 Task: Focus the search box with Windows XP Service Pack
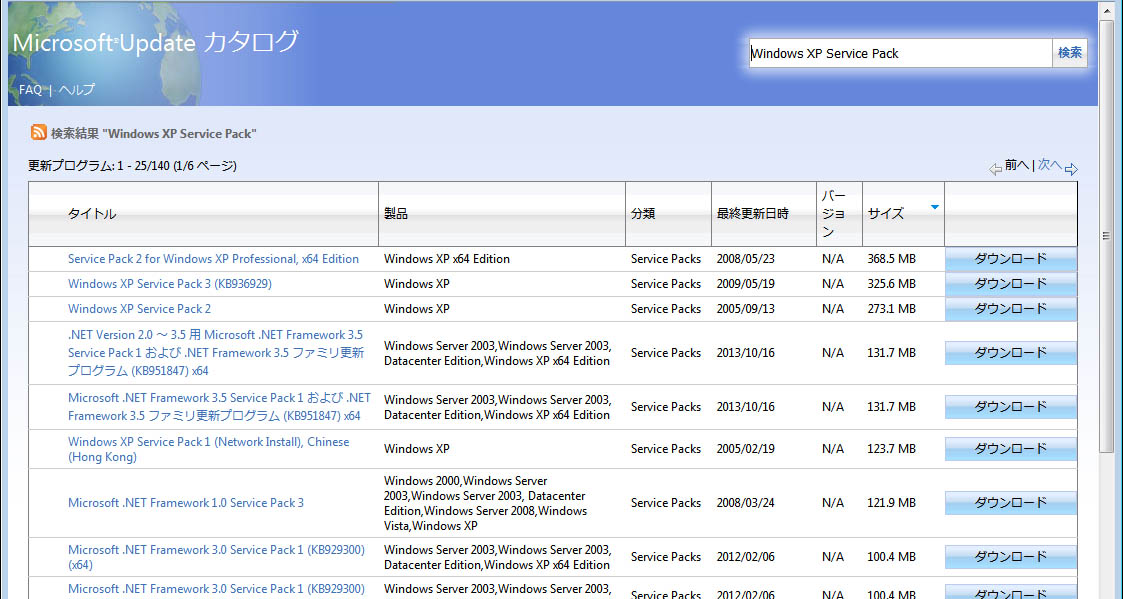pos(900,53)
